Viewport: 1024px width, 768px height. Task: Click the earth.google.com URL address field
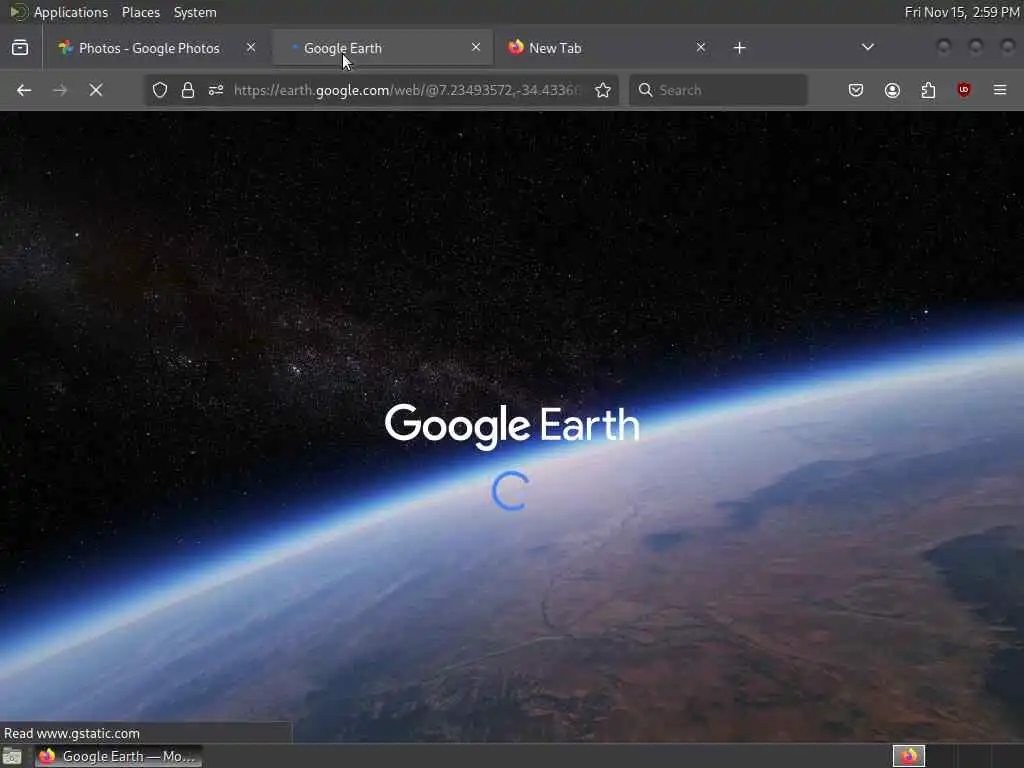(x=406, y=90)
